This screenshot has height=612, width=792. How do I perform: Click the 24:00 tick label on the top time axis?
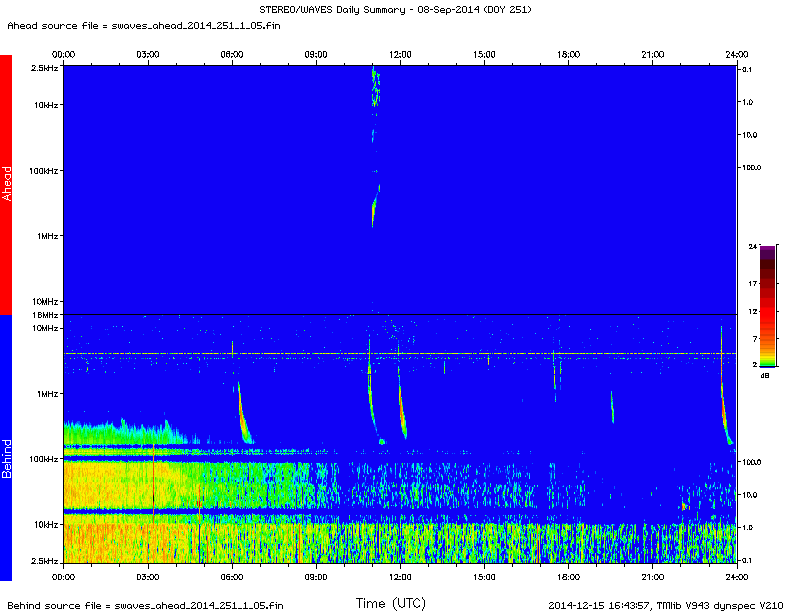pos(736,55)
